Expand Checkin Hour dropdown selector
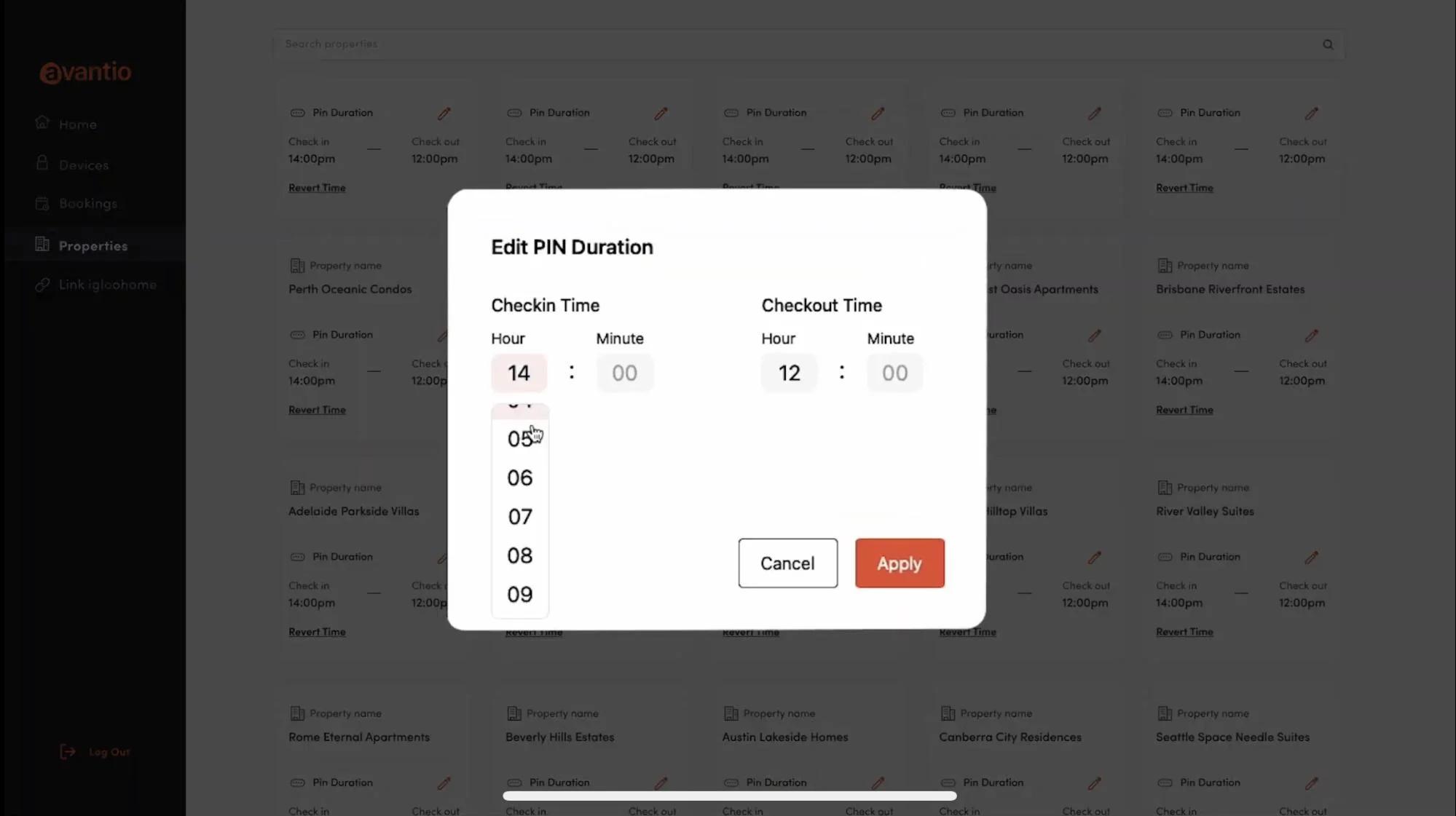Image resolution: width=1456 pixels, height=816 pixels. click(519, 372)
